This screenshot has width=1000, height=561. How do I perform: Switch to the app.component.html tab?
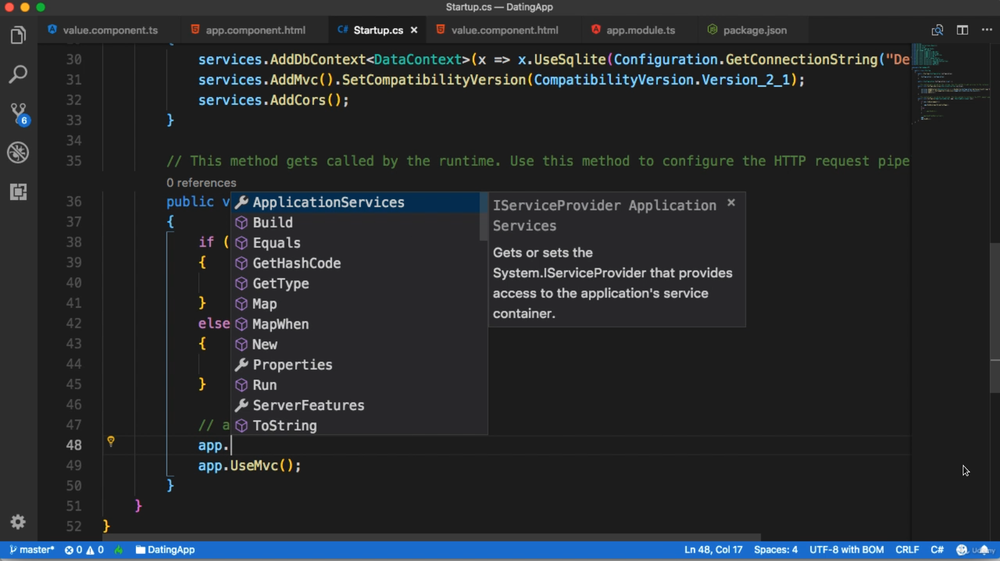click(246, 30)
